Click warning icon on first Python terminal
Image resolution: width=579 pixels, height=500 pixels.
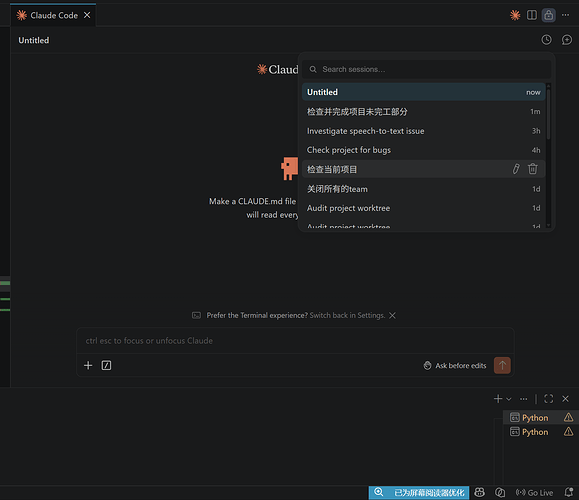pyautogui.click(x=568, y=417)
